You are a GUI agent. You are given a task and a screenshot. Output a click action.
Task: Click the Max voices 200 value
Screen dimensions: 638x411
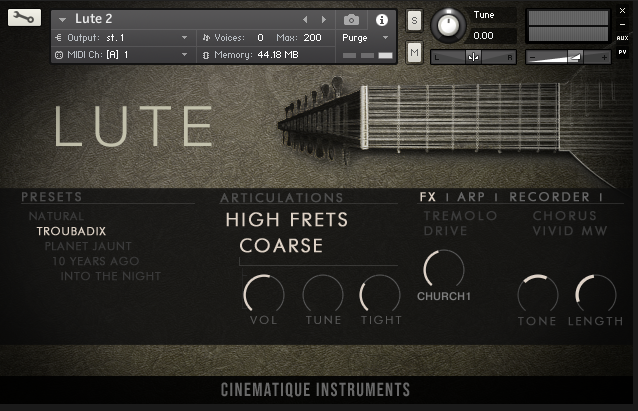[x=312, y=38]
